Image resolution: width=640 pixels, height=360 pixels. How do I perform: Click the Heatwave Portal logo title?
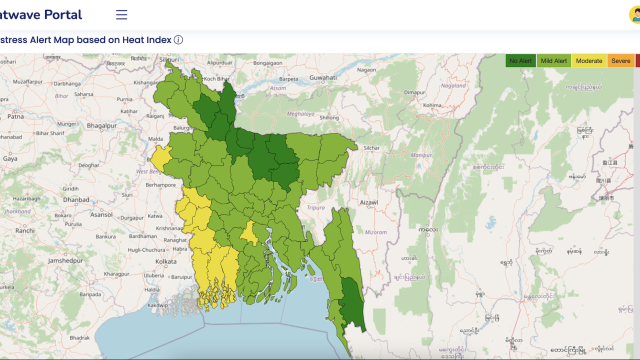[41, 15]
